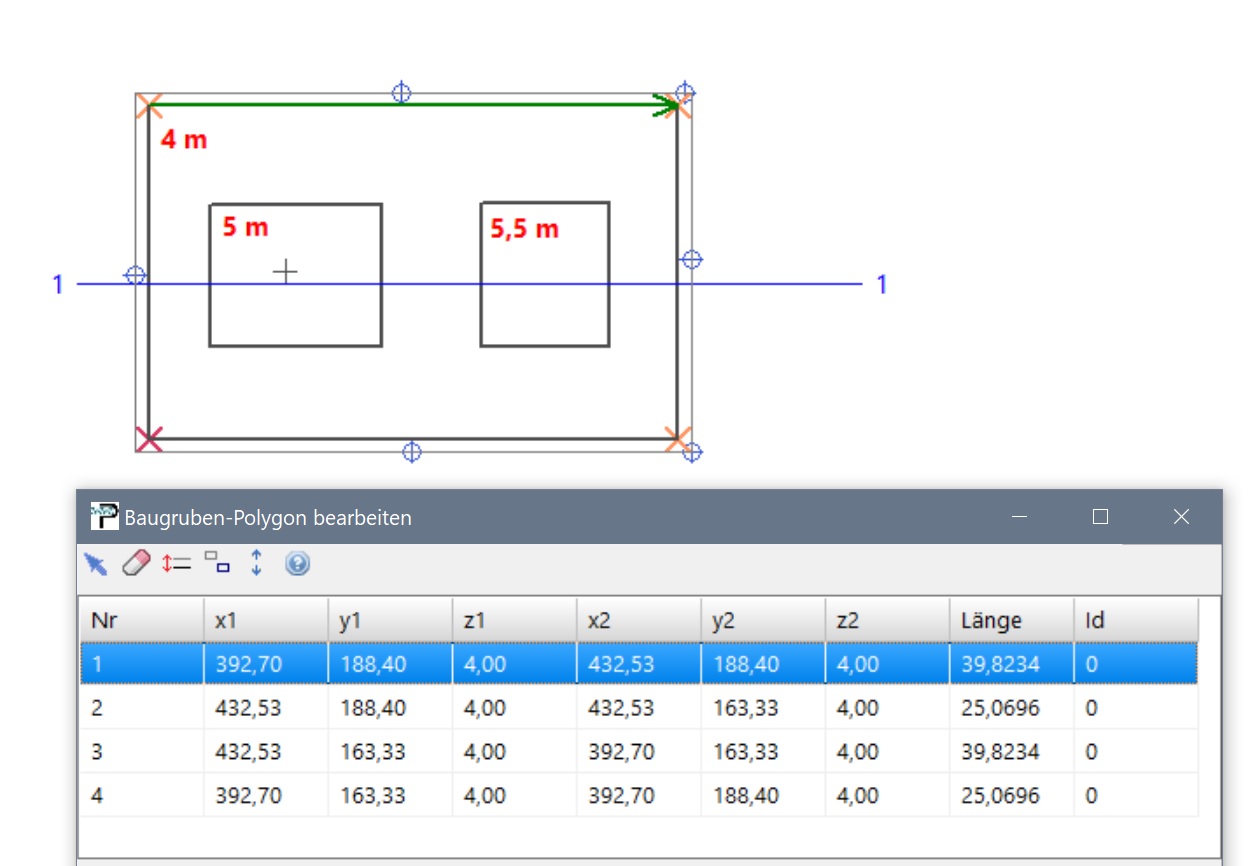Select the blue arrow pointer tool
Viewport: 1259px width, 866px height.
[x=96, y=564]
